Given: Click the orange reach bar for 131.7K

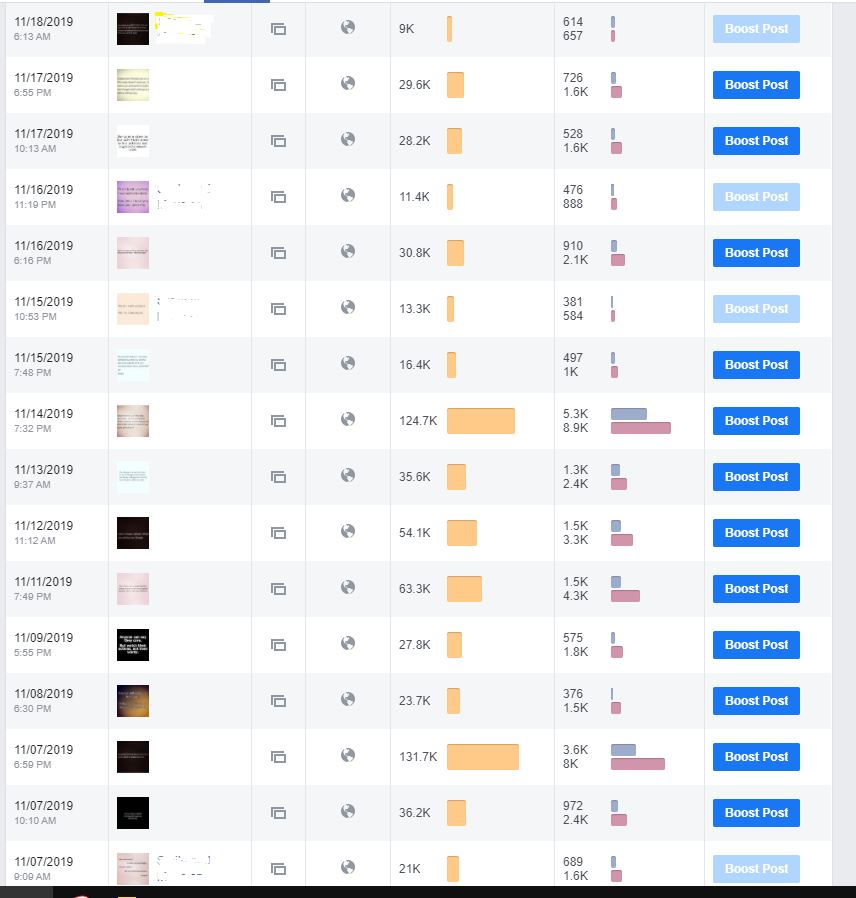Looking at the screenshot, I should coord(483,757).
